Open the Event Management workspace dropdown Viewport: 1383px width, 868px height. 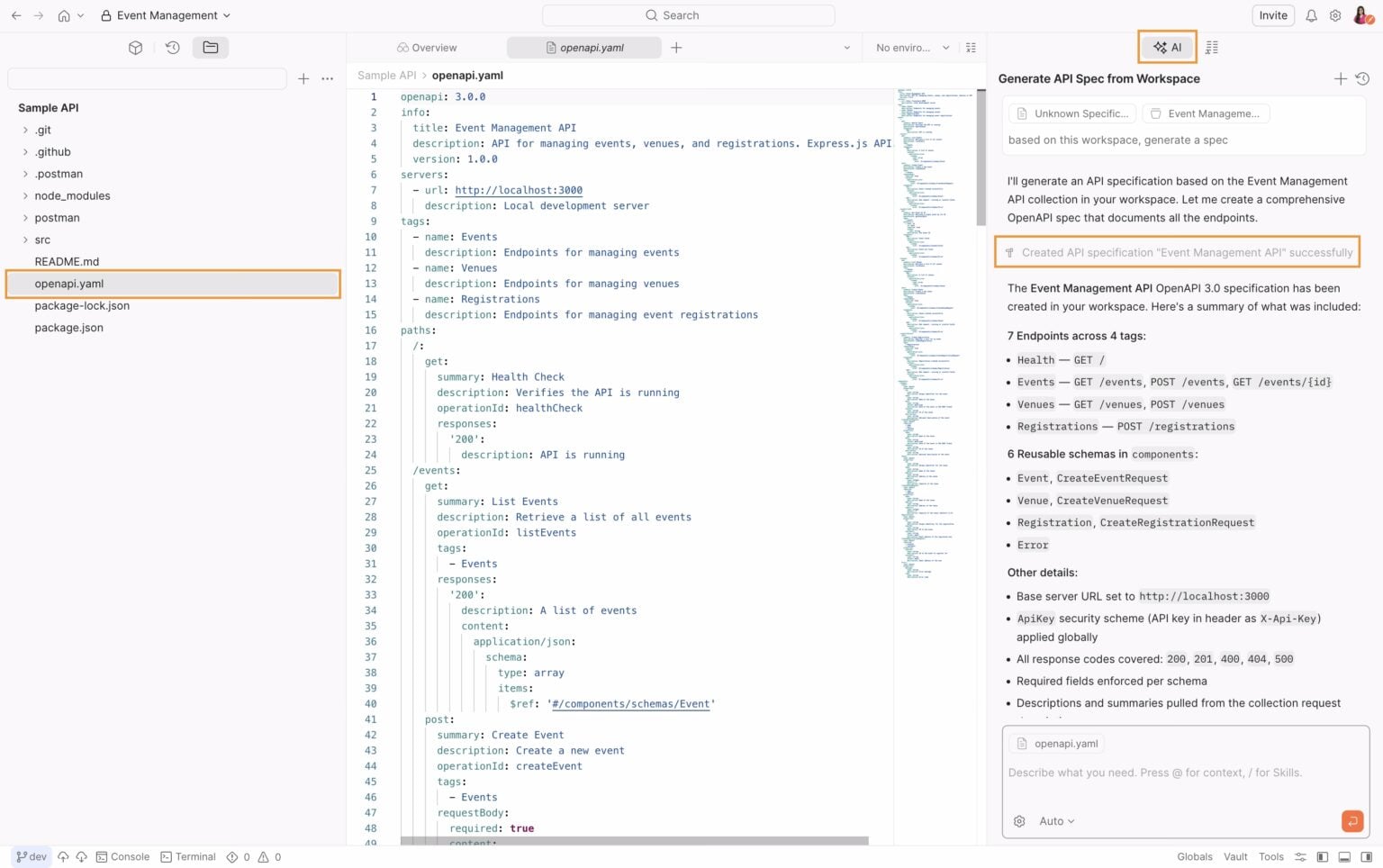[x=166, y=15]
